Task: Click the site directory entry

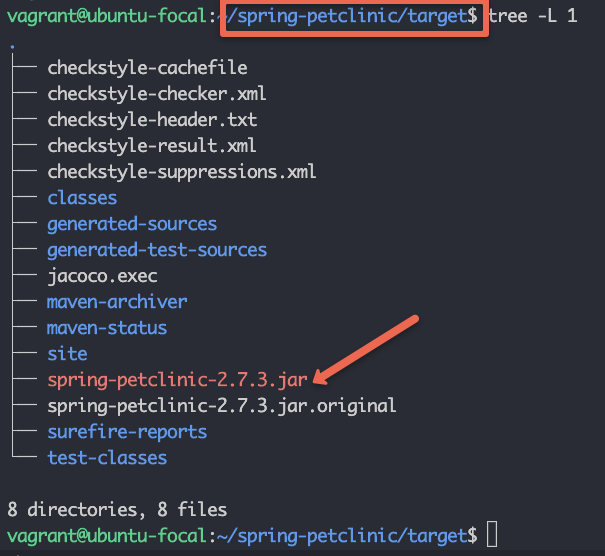Action: click(68, 354)
